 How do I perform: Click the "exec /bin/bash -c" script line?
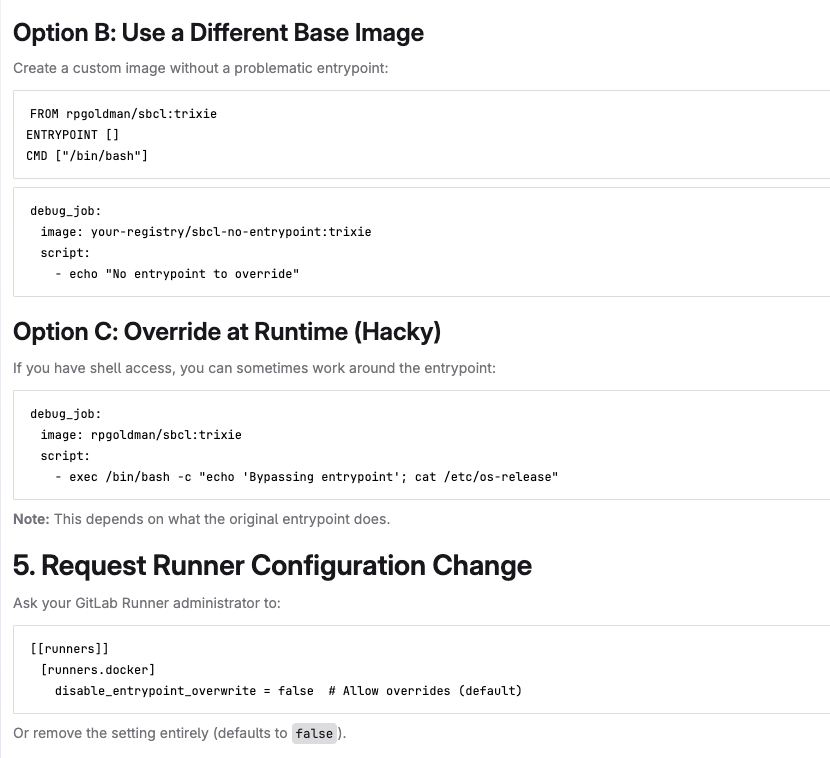click(313, 477)
